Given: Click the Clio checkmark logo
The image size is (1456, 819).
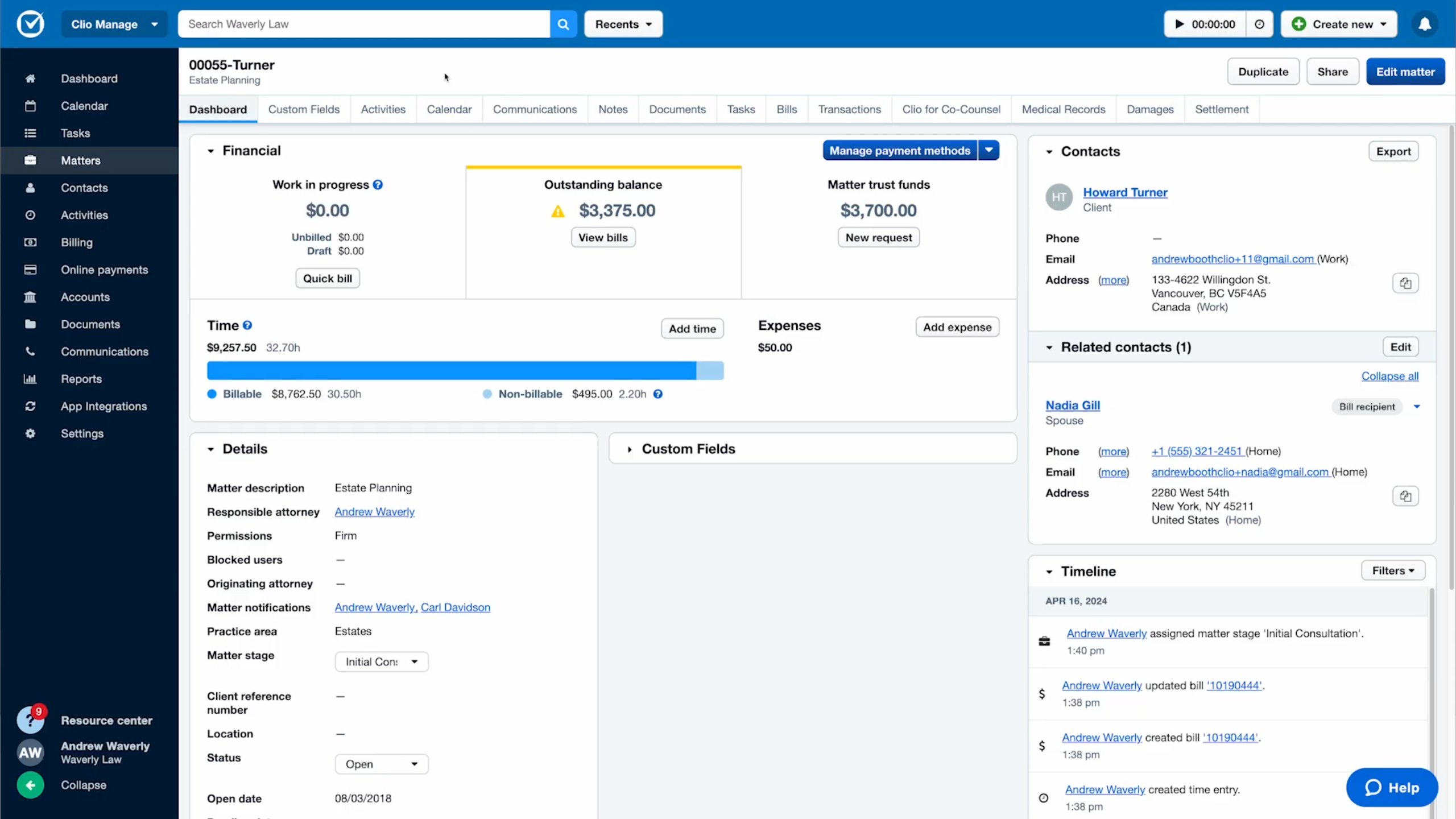Looking at the screenshot, I should (30, 24).
